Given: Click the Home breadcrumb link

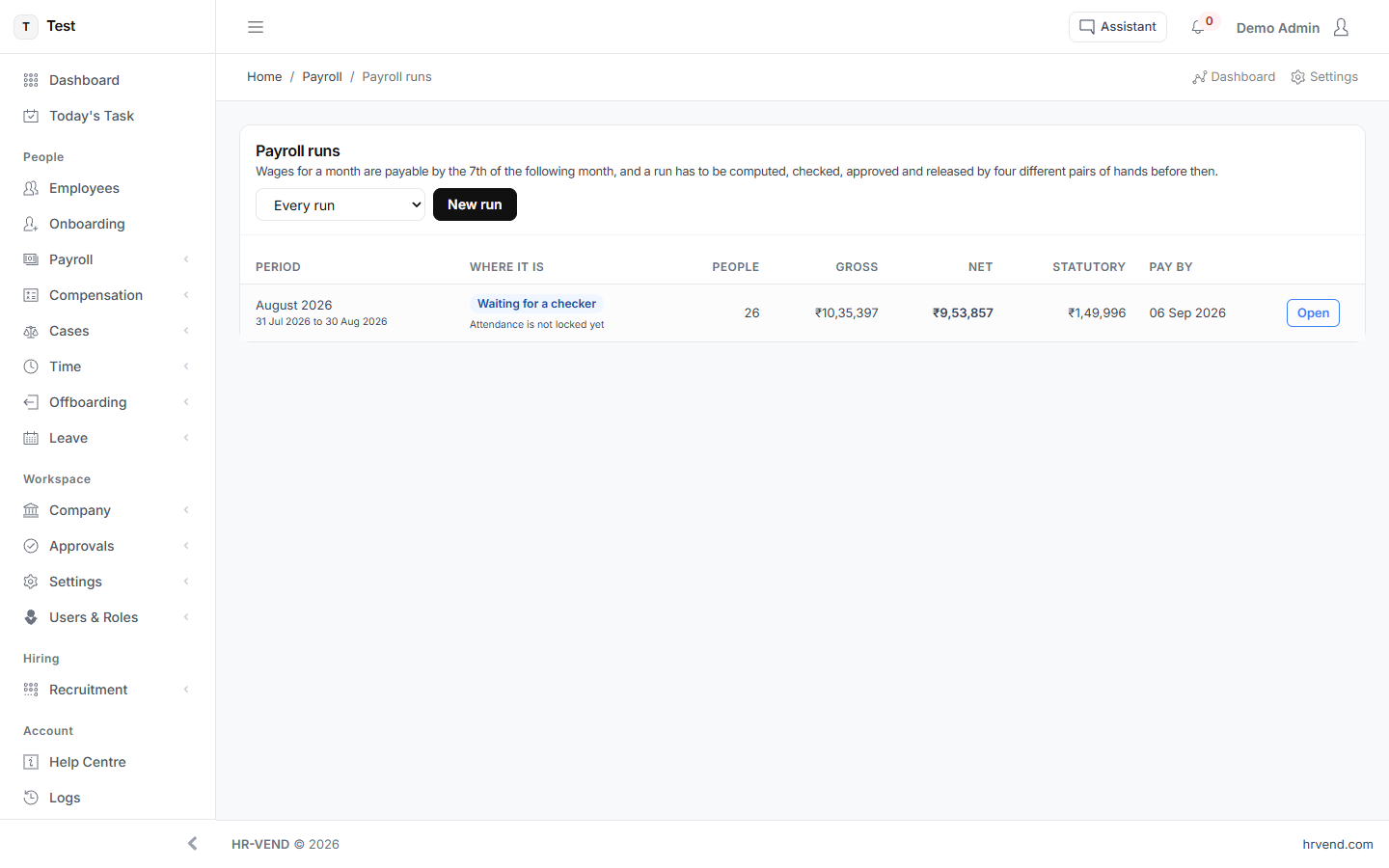Looking at the screenshot, I should tap(264, 77).
